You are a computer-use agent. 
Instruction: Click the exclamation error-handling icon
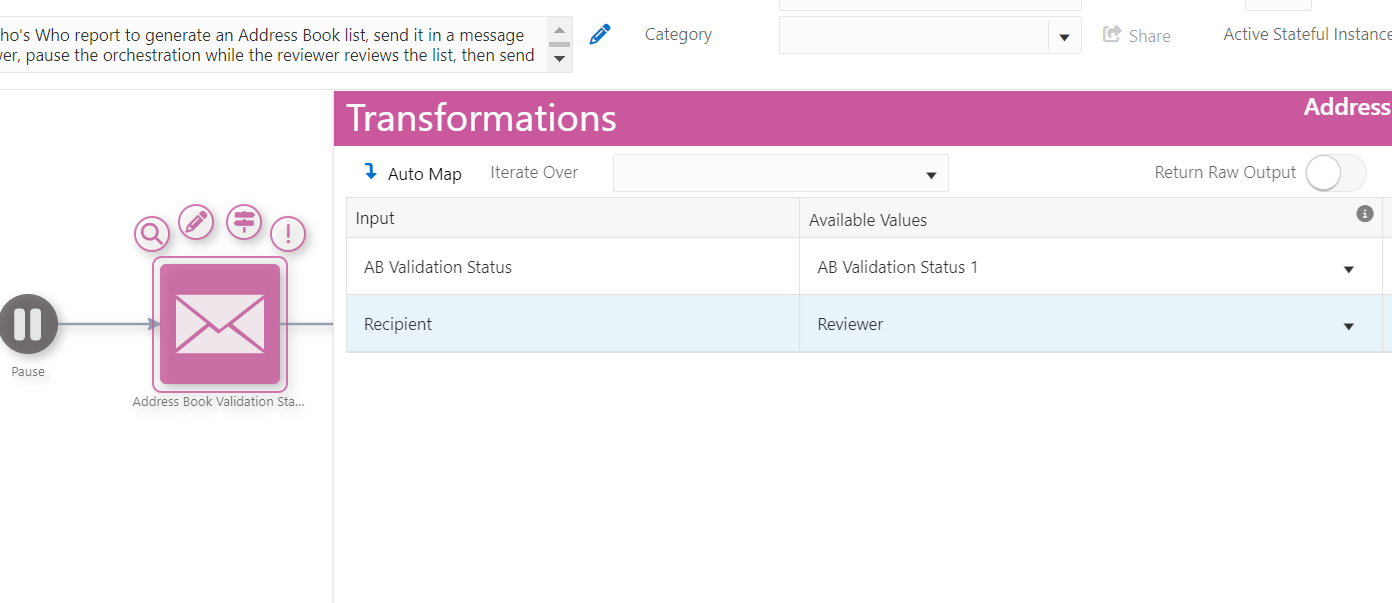pos(288,234)
